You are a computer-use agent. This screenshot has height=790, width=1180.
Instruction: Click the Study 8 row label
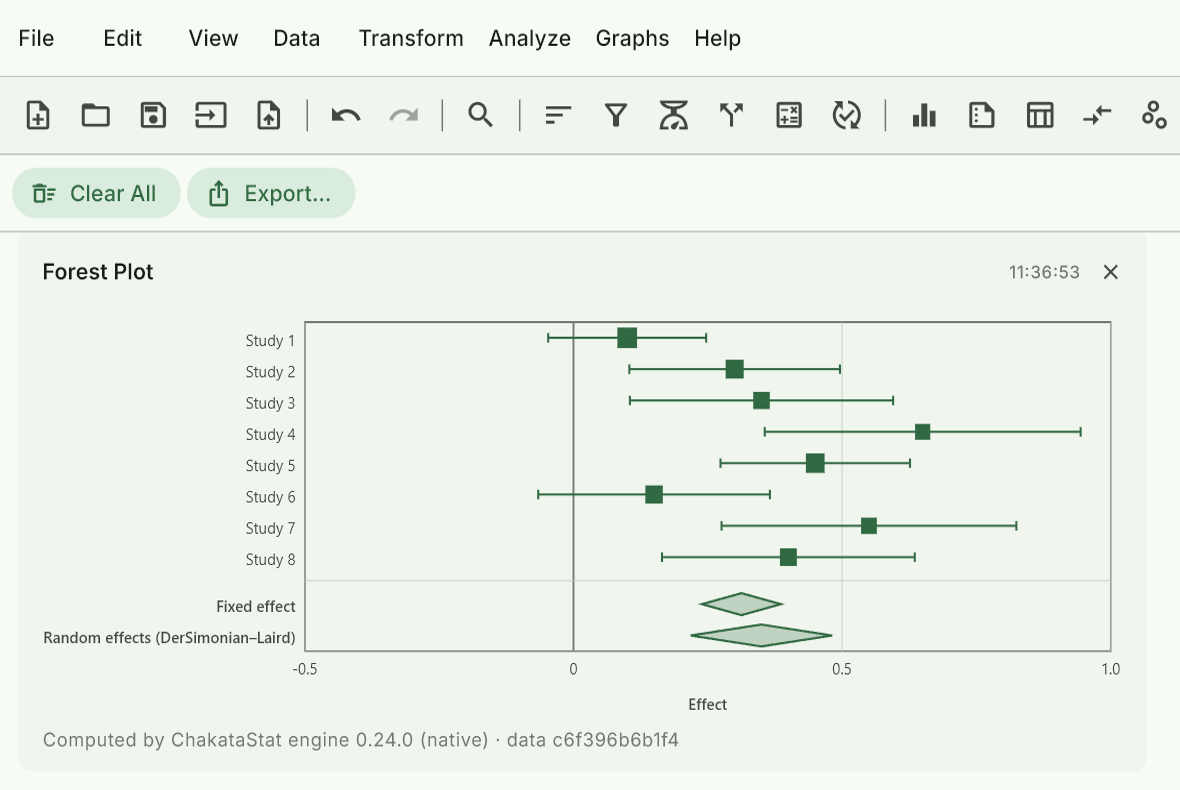coord(270,560)
